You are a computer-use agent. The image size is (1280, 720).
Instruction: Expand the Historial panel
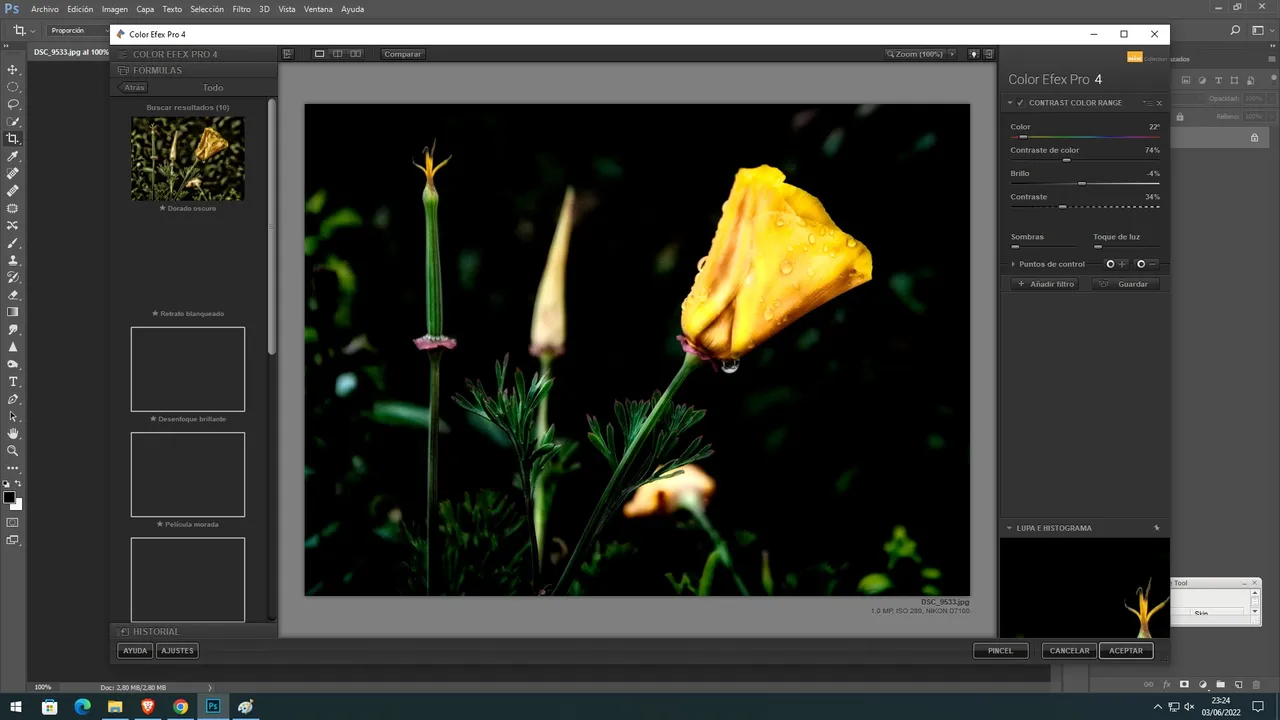[195, 632]
